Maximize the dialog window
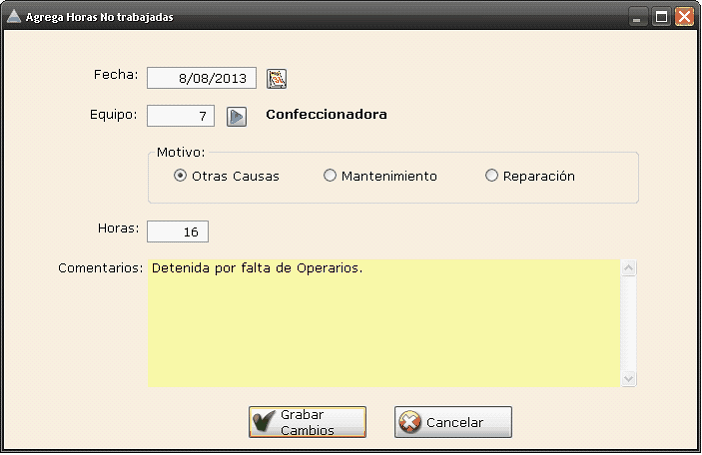 pyautogui.click(x=661, y=17)
